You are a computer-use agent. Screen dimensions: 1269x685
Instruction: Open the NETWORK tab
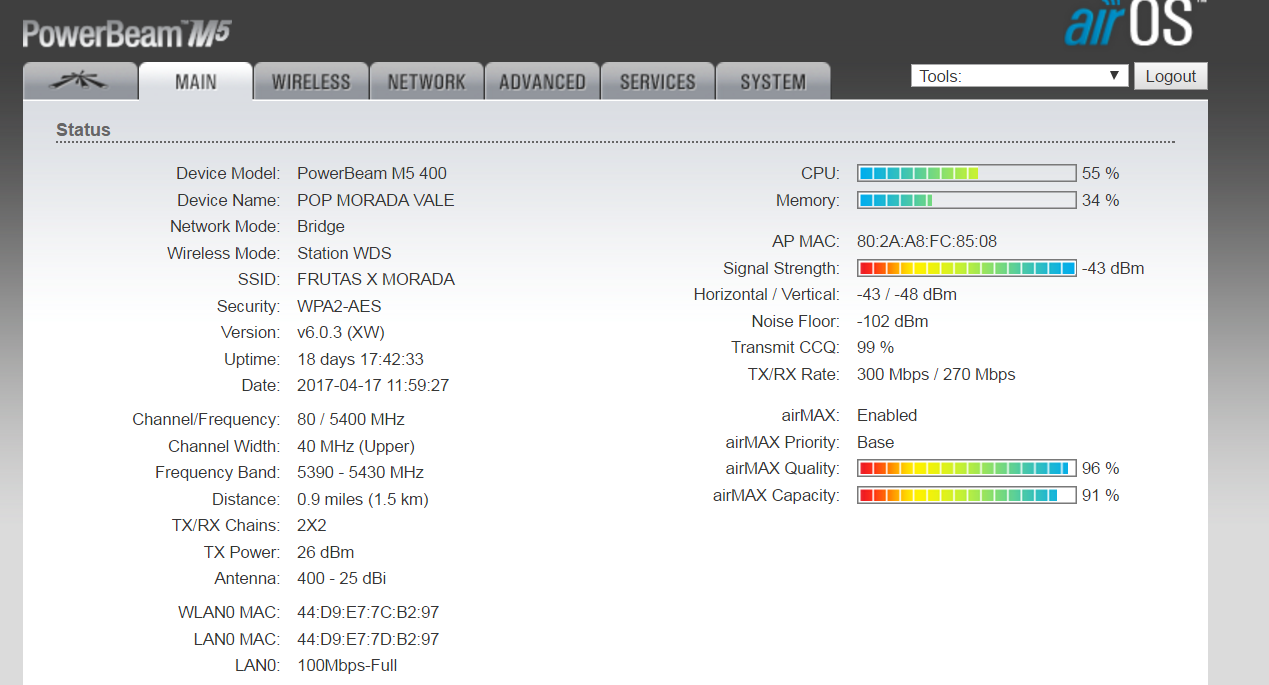pyautogui.click(x=427, y=81)
